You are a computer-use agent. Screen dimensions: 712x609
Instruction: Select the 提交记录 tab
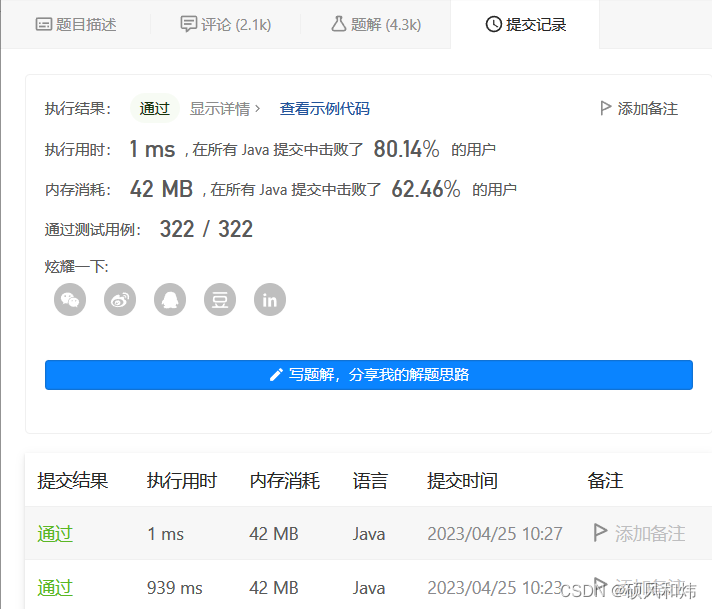[525, 25]
